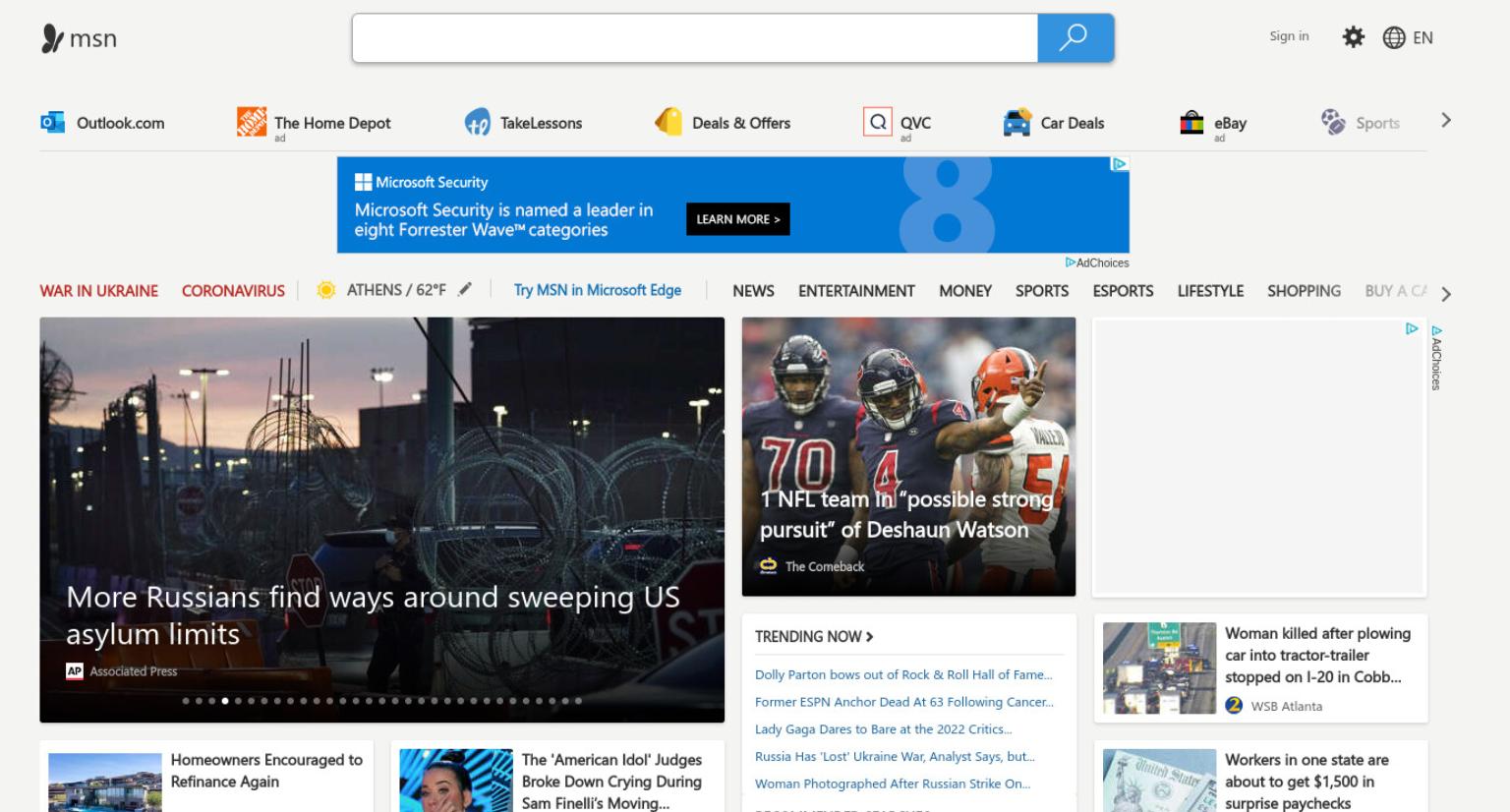Open Homeowners Encouraged to Refinance Again article

(x=266, y=771)
